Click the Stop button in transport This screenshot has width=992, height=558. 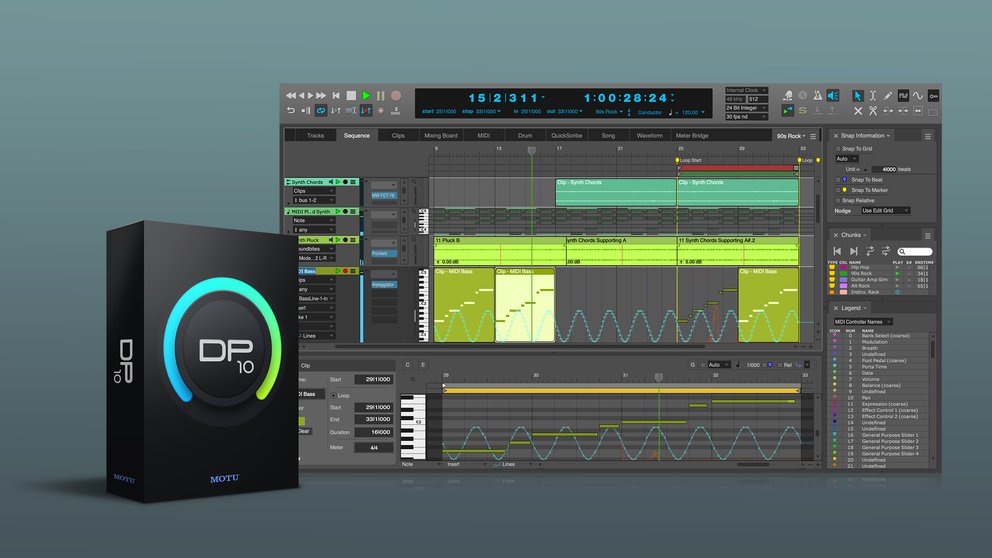[351, 96]
